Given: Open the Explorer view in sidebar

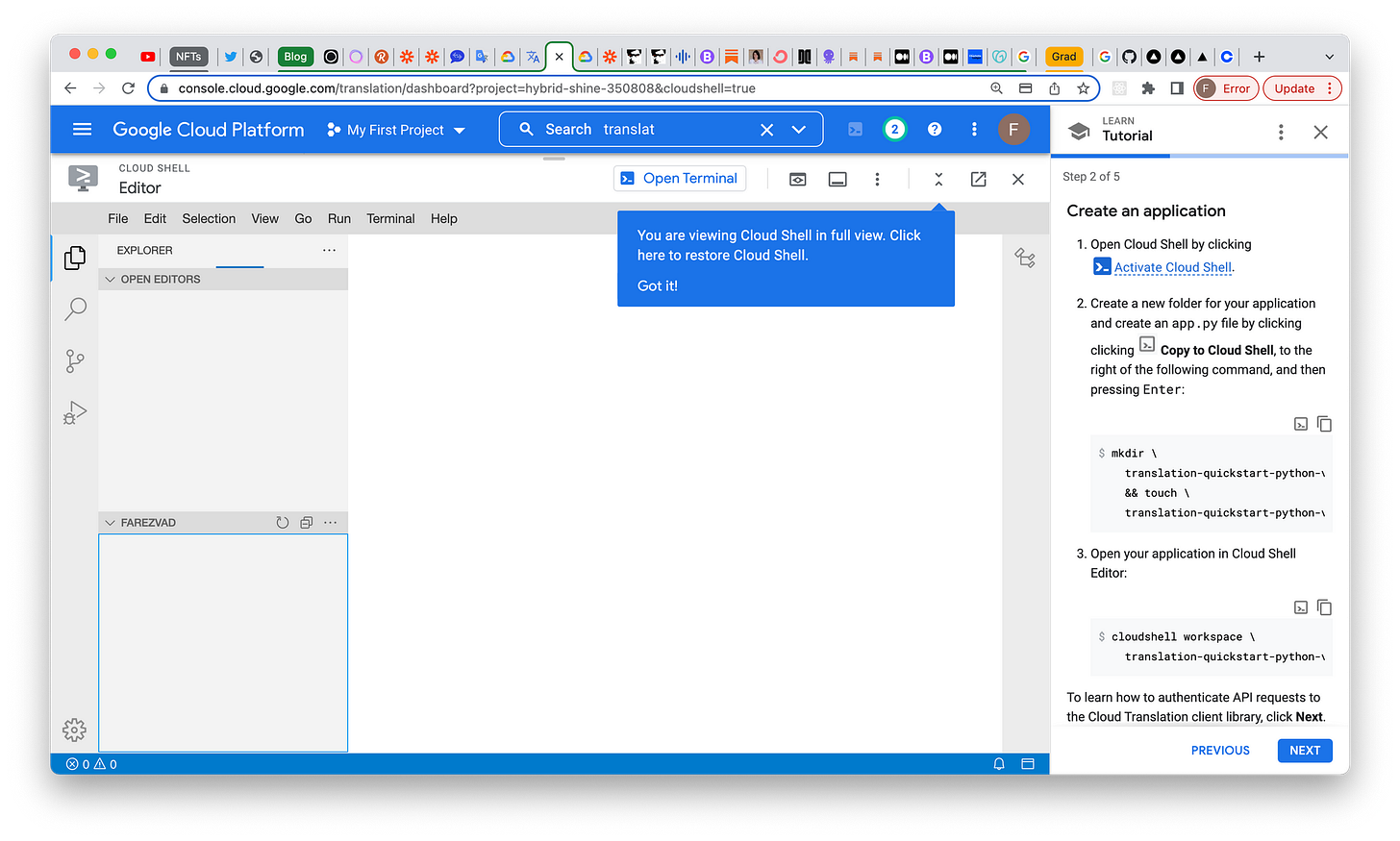Looking at the screenshot, I should click(x=75, y=258).
